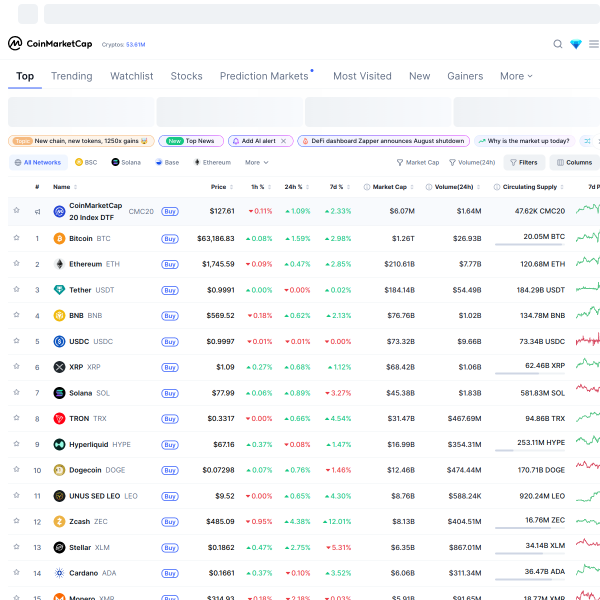
Task: Click the TRON coin icon
Action: tap(59, 419)
